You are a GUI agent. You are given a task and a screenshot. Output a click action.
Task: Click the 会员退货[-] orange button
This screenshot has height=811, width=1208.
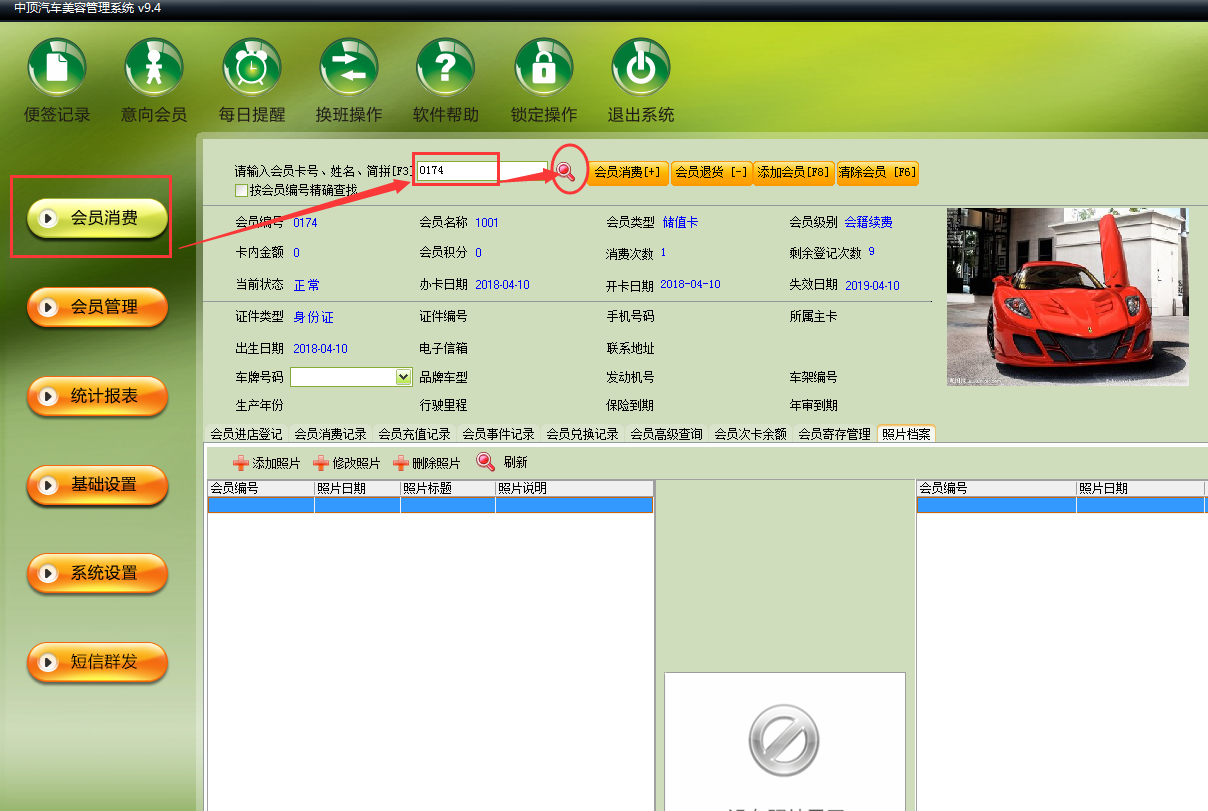(711, 172)
